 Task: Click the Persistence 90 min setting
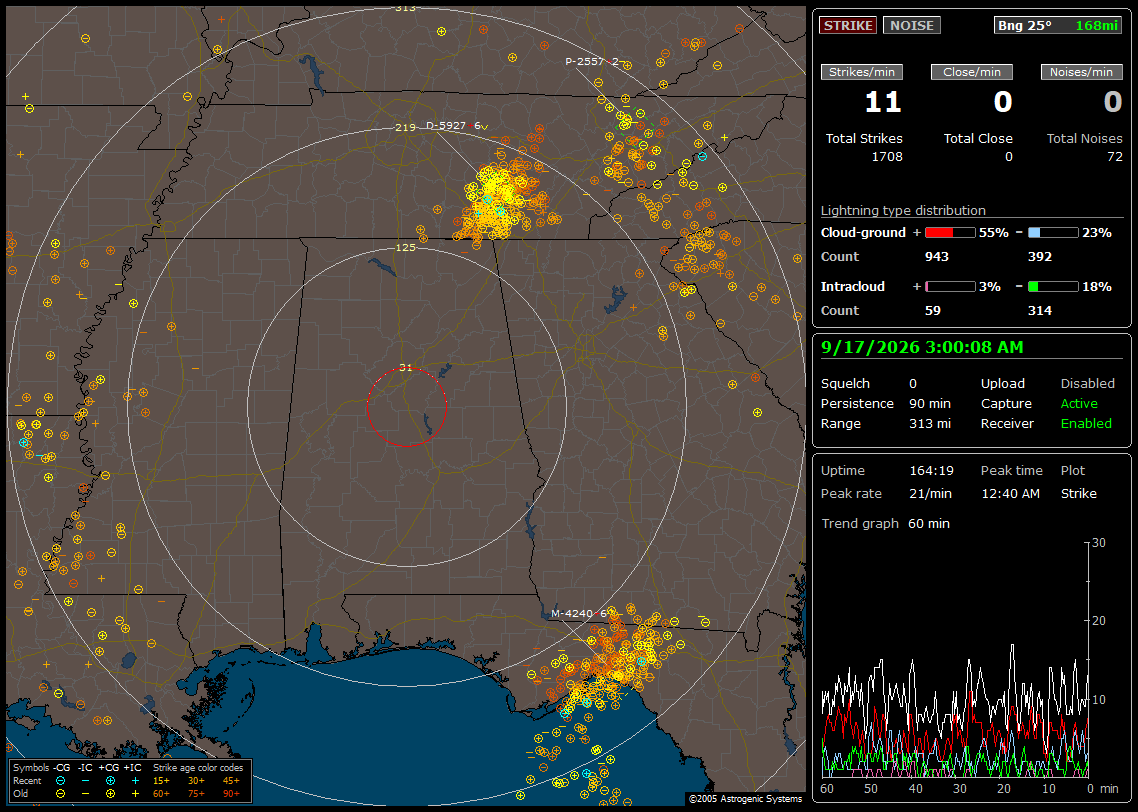click(885, 403)
